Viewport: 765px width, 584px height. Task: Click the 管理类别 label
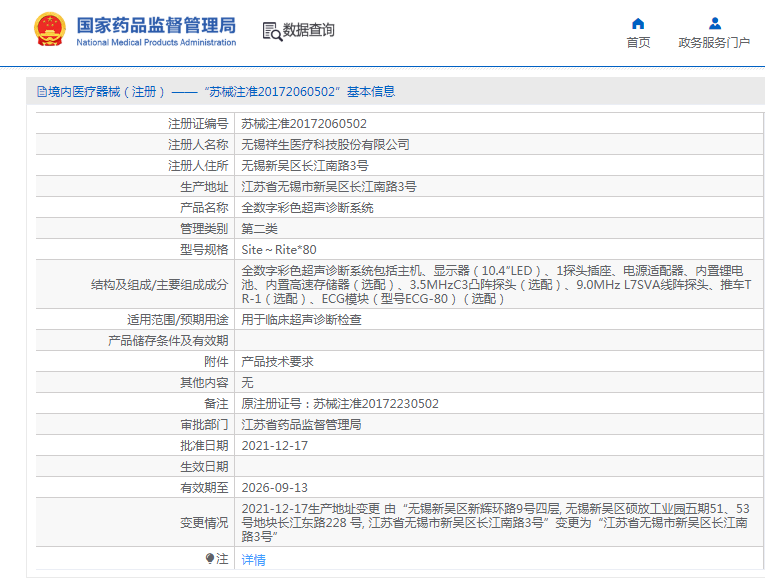coord(204,229)
